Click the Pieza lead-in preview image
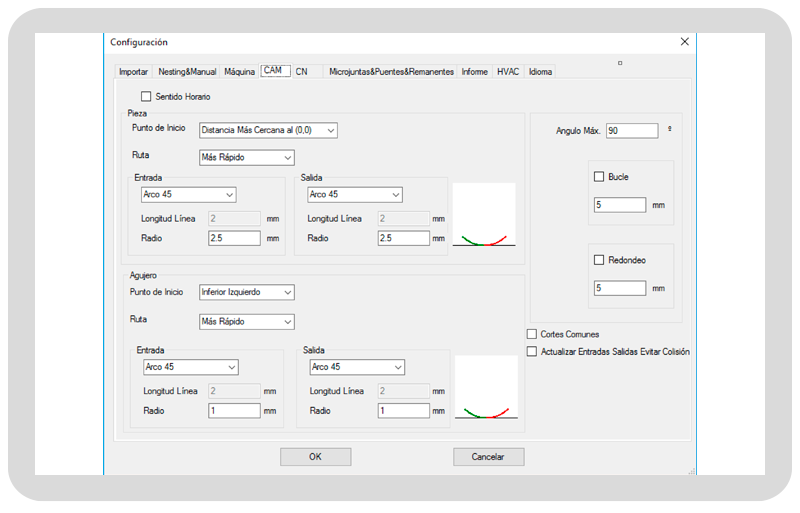 click(x=484, y=215)
